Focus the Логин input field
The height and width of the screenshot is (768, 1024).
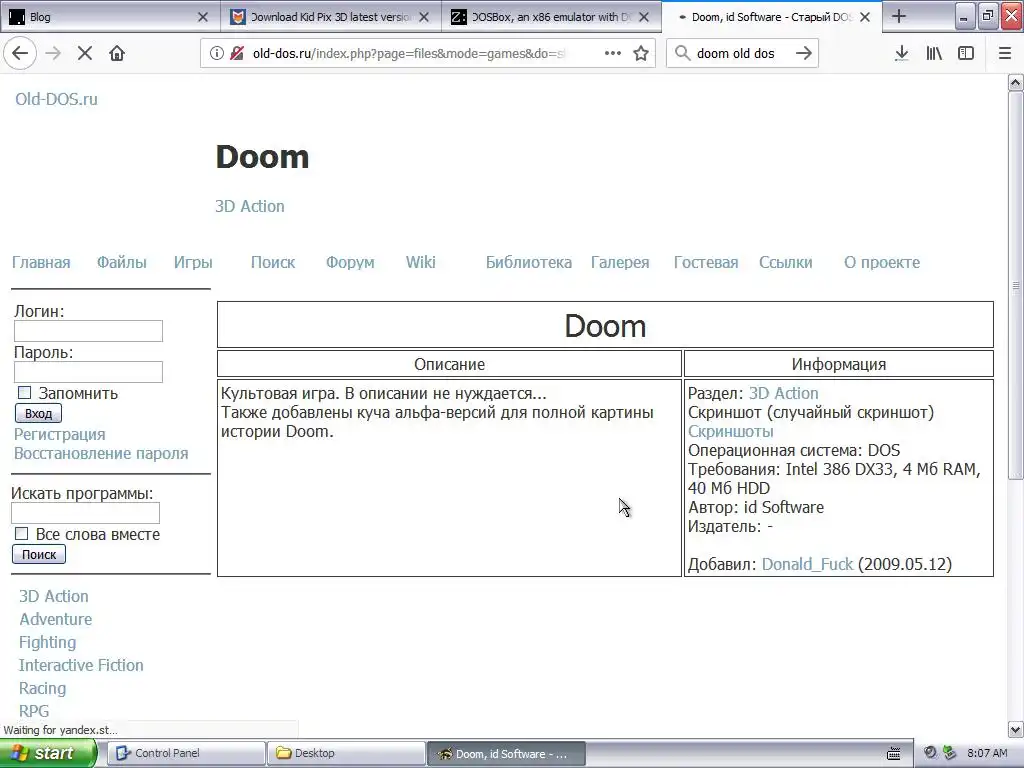pyautogui.click(x=88, y=331)
